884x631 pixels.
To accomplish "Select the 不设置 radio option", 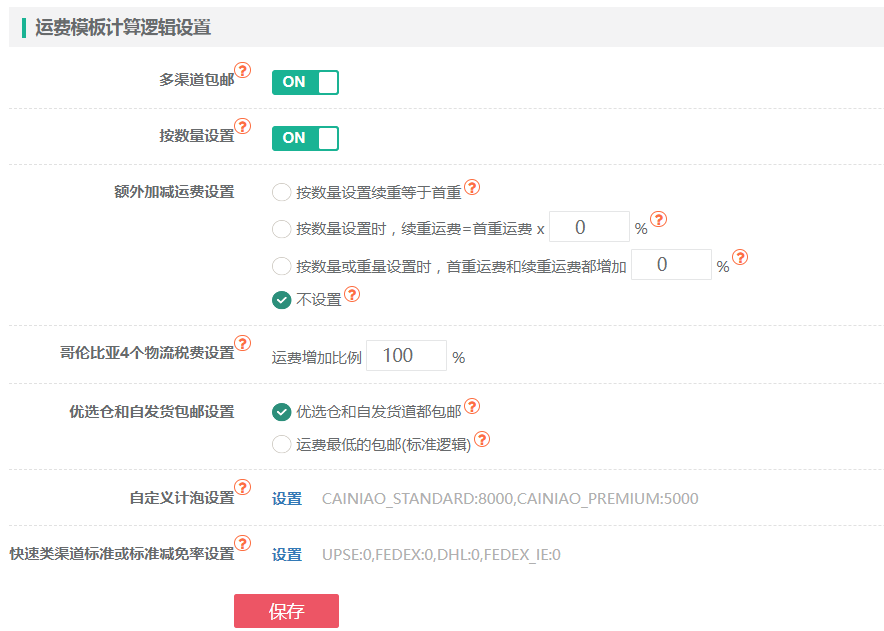I will pos(281,300).
